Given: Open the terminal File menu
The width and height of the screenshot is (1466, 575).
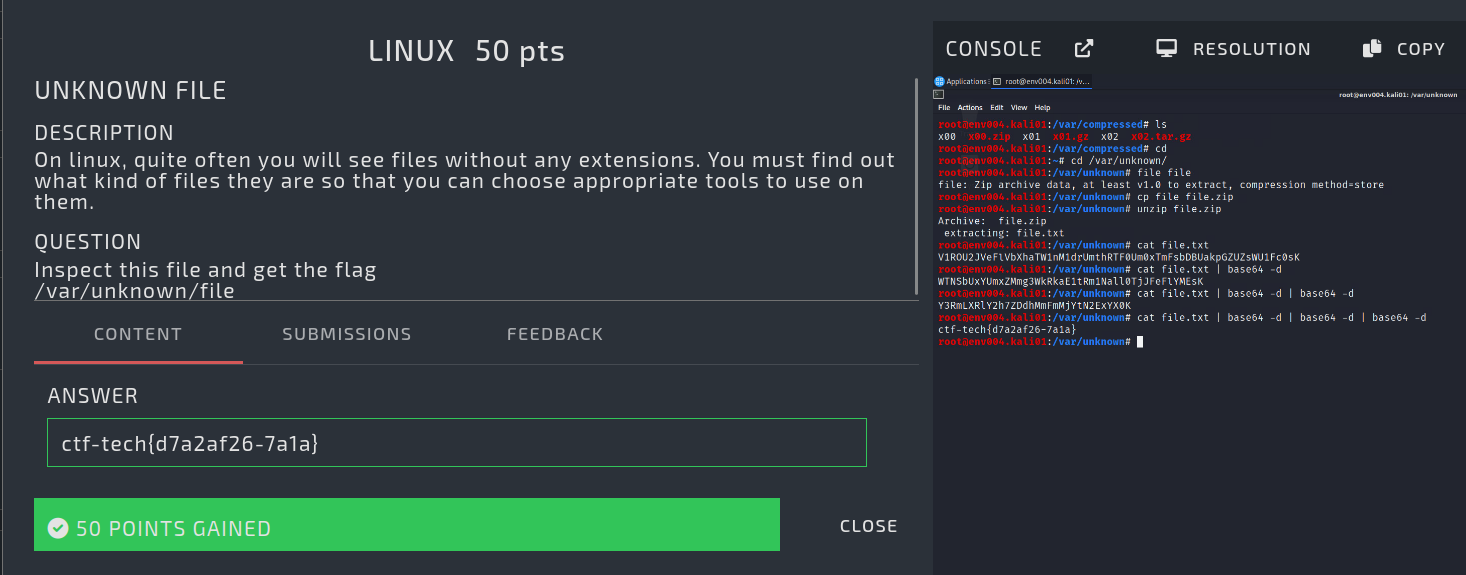Looking at the screenshot, I should click(x=944, y=107).
